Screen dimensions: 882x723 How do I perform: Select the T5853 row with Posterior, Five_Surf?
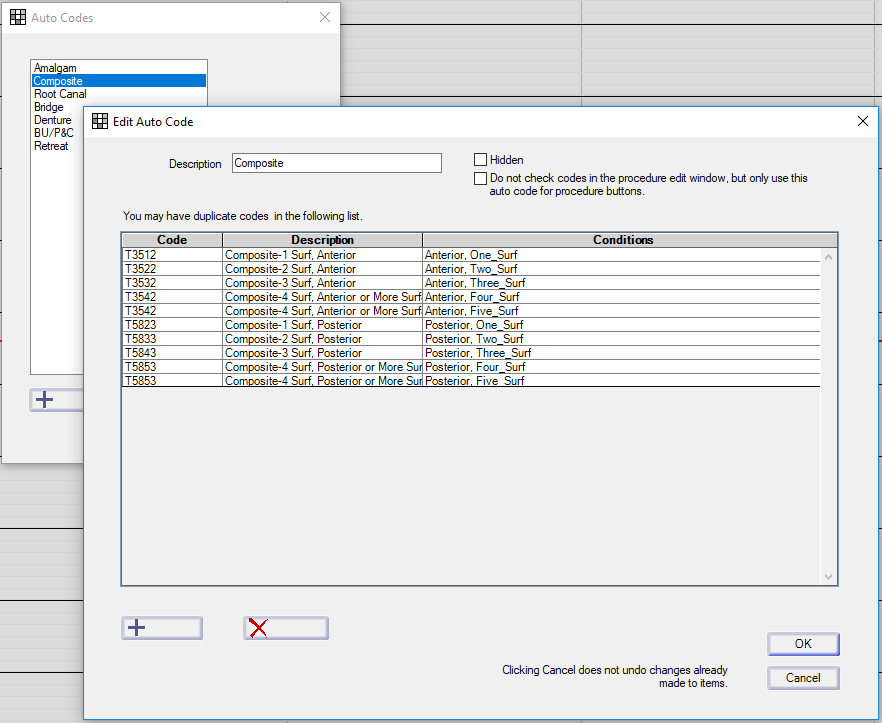[471, 381]
